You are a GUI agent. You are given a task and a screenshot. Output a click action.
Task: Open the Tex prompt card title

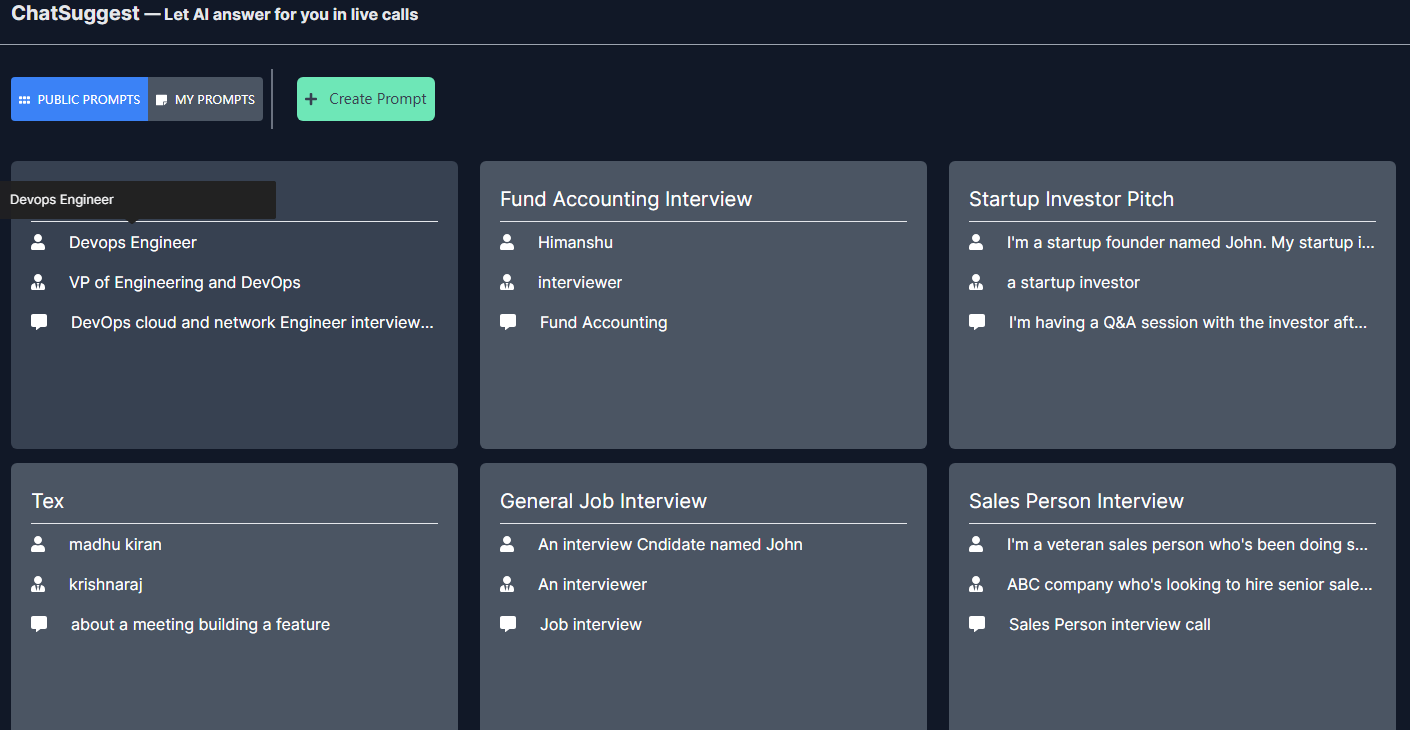click(x=48, y=501)
